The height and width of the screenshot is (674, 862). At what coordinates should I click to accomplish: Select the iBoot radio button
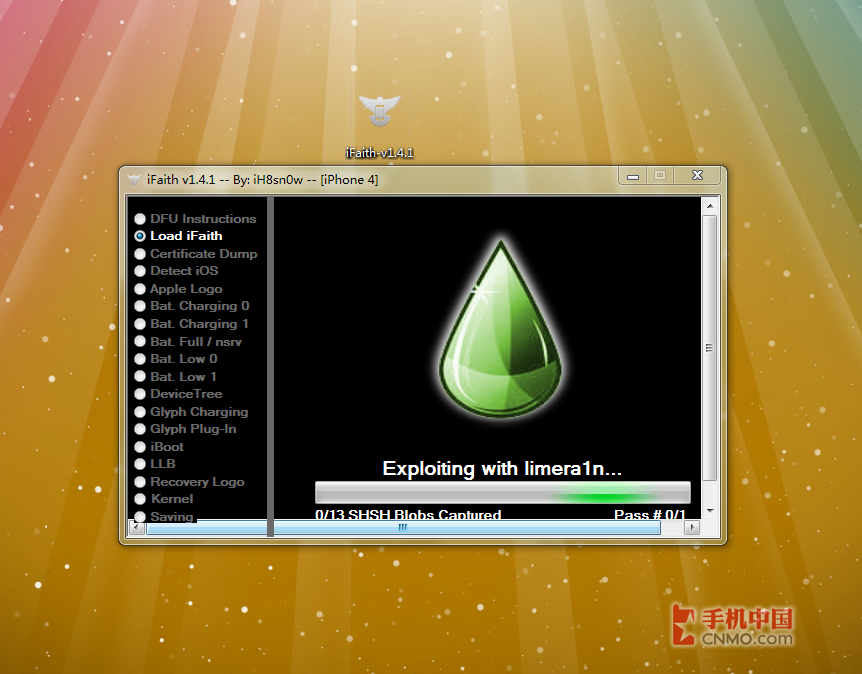[x=140, y=447]
